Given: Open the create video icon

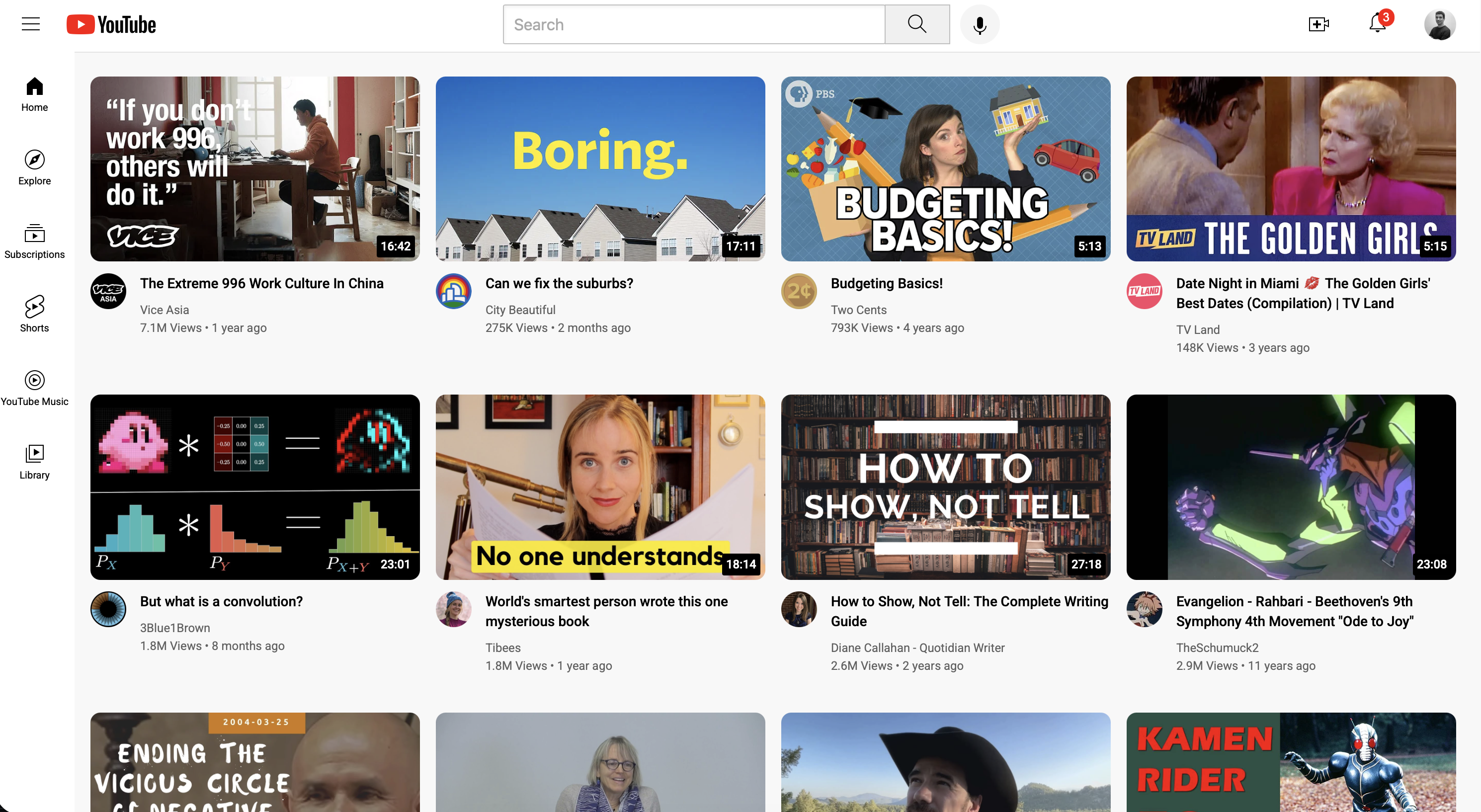Looking at the screenshot, I should (x=1318, y=24).
